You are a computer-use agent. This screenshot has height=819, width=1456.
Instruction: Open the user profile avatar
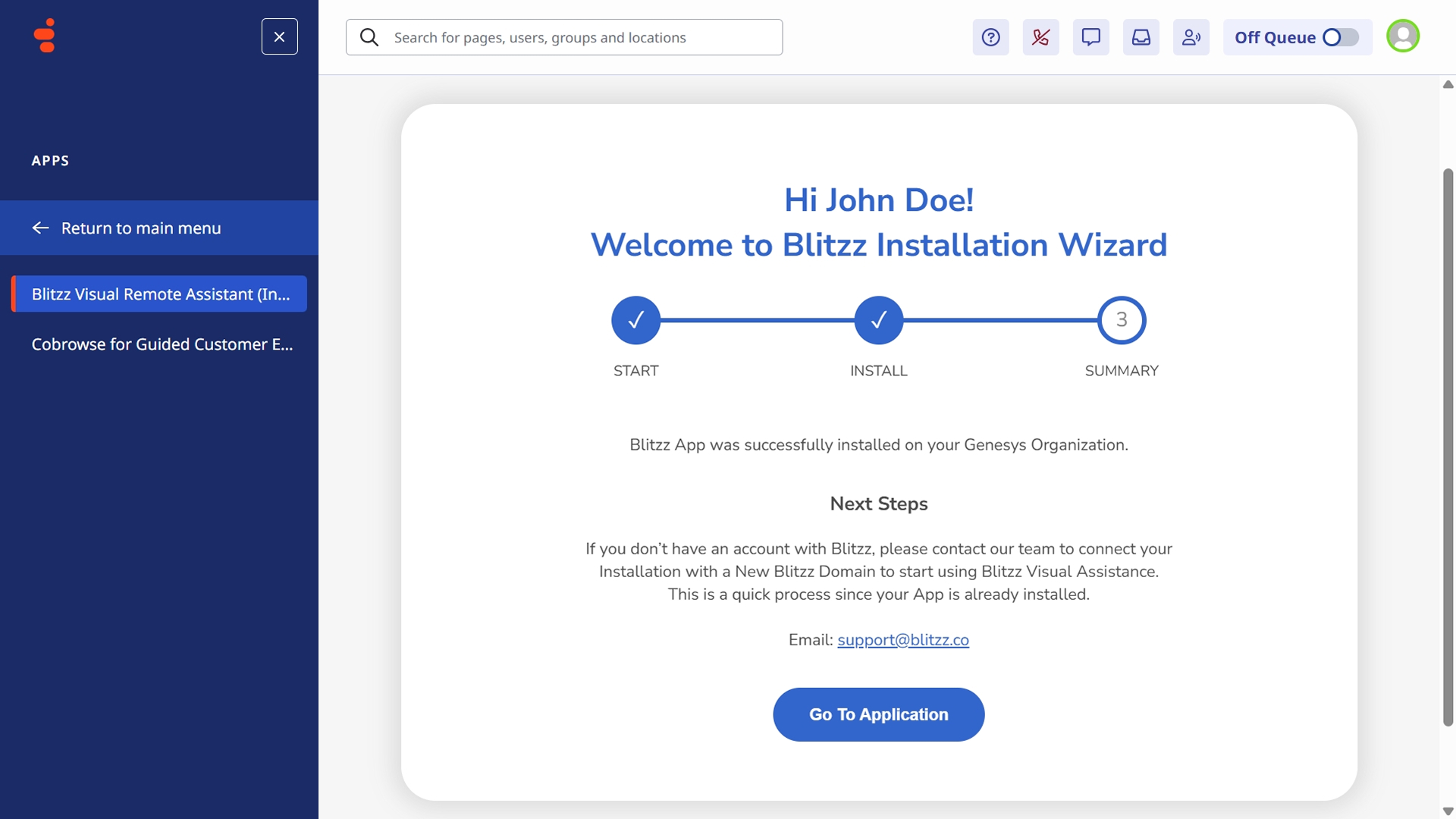click(1402, 36)
